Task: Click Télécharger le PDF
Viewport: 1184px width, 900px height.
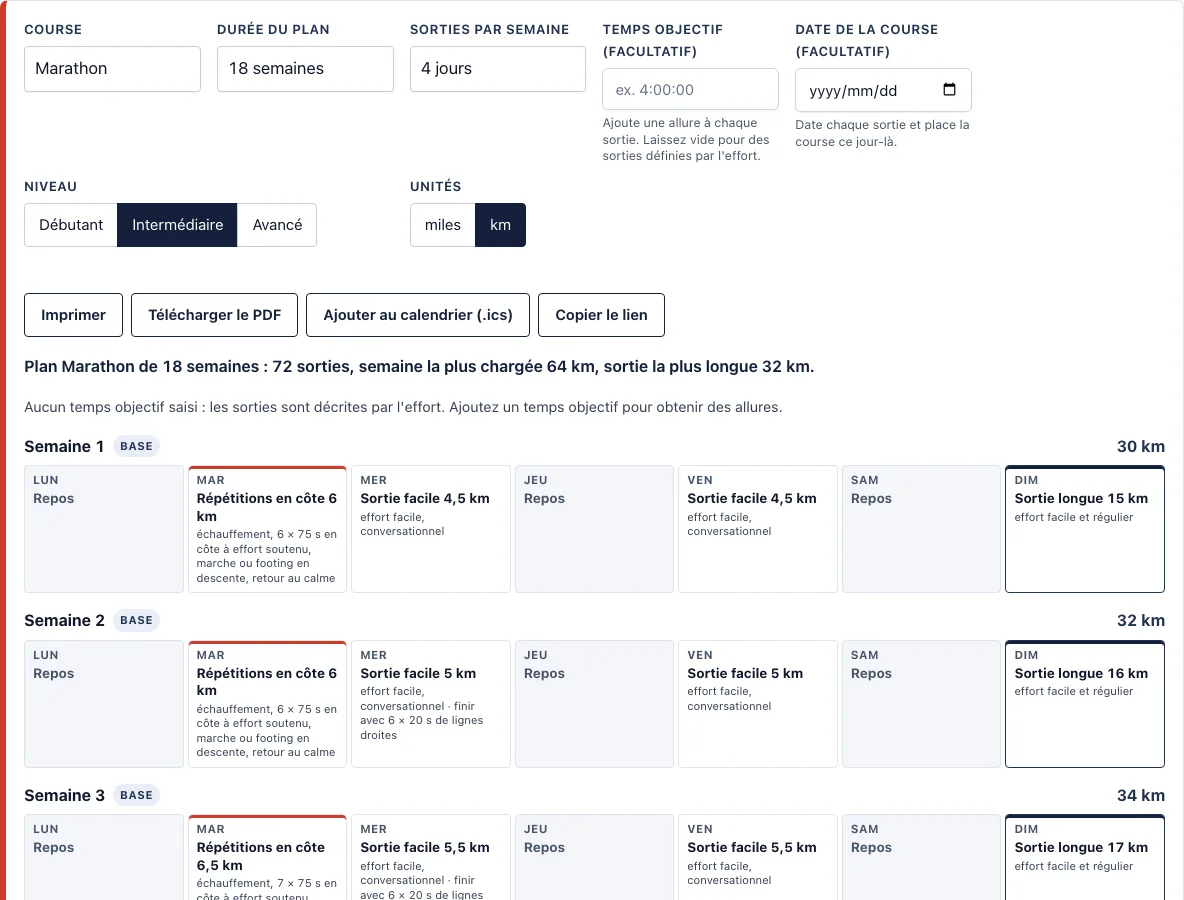Action: 214,315
